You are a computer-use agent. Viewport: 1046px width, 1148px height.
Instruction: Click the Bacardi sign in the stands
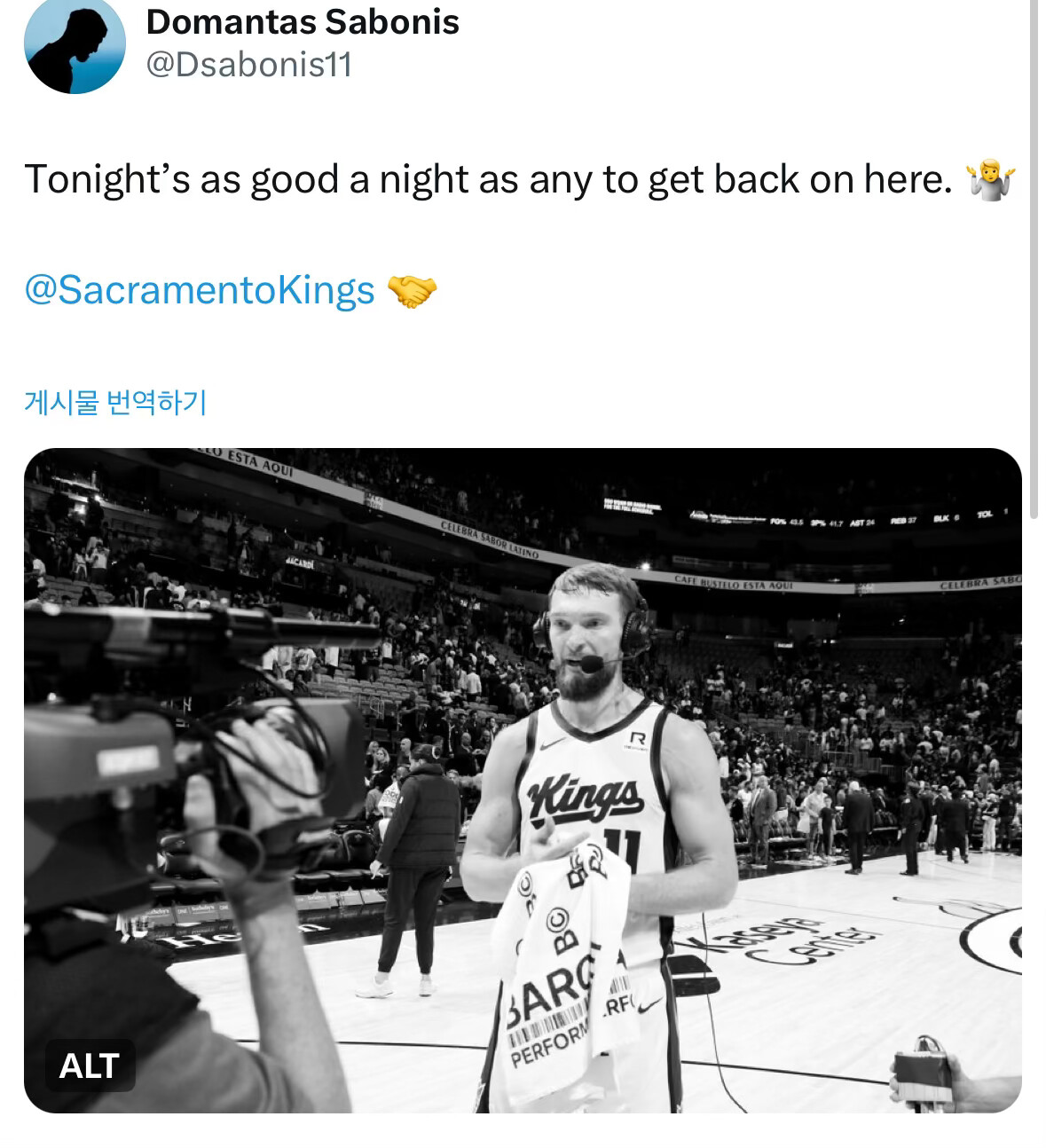click(300, 561)
